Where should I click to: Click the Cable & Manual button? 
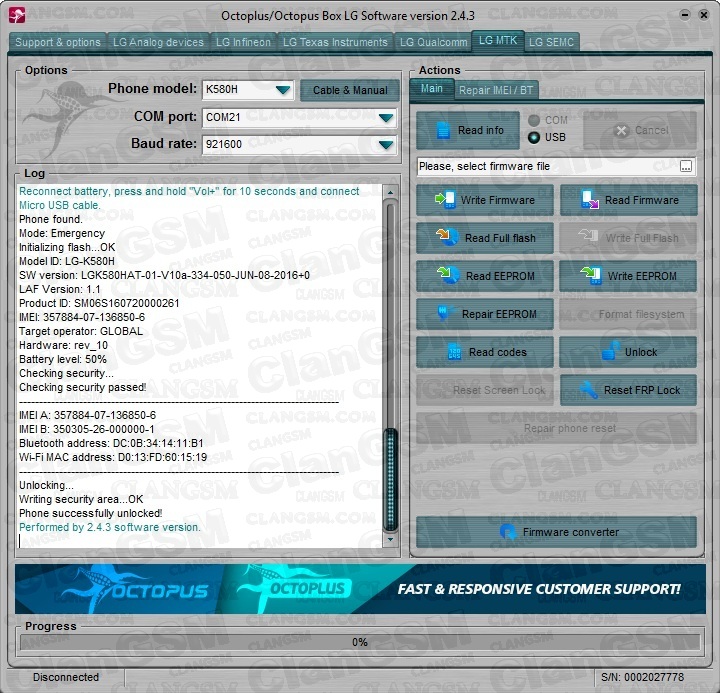(x=350, y=90)
